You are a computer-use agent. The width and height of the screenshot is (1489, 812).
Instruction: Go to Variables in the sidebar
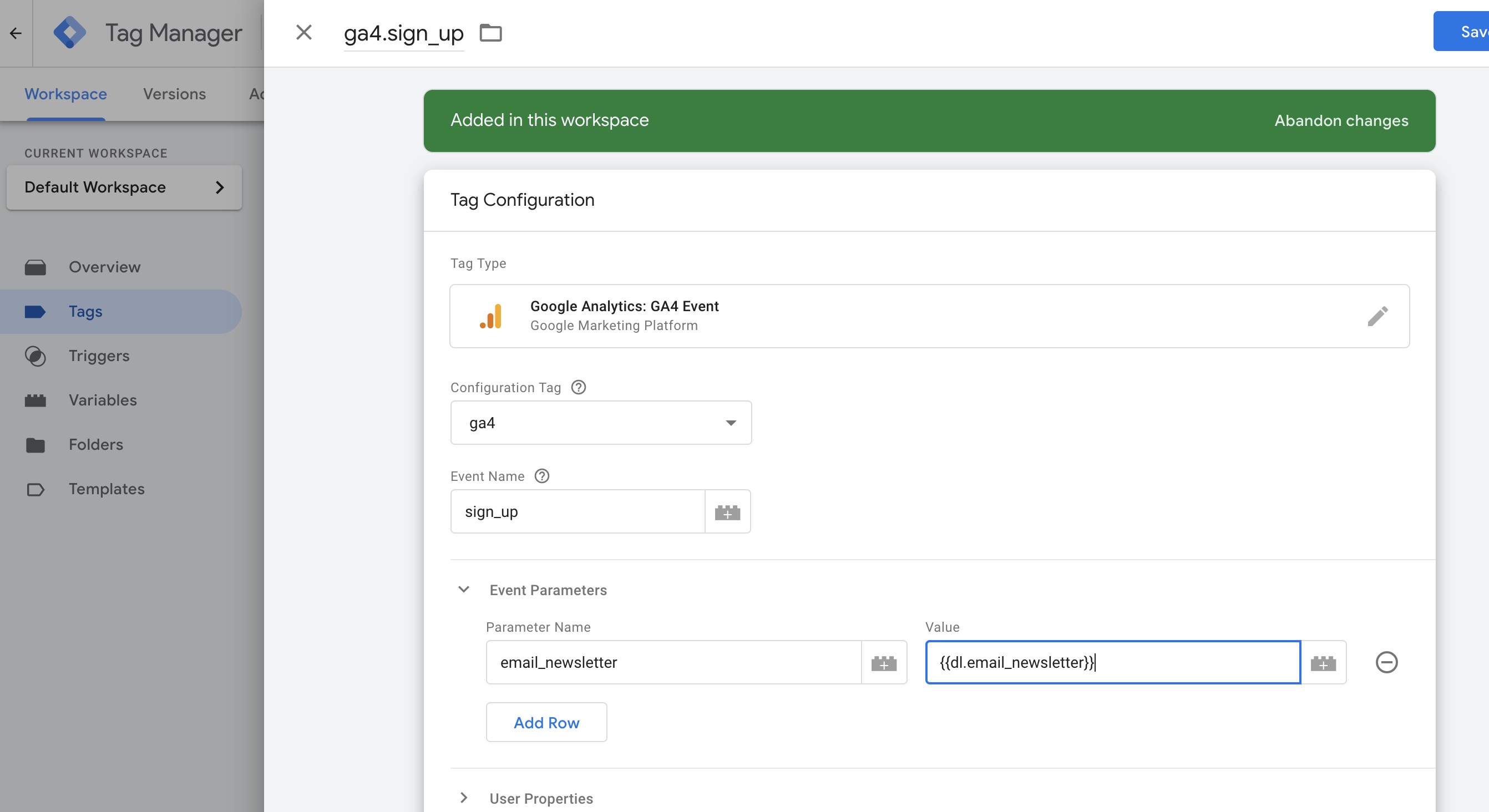[x=102, y=400]
